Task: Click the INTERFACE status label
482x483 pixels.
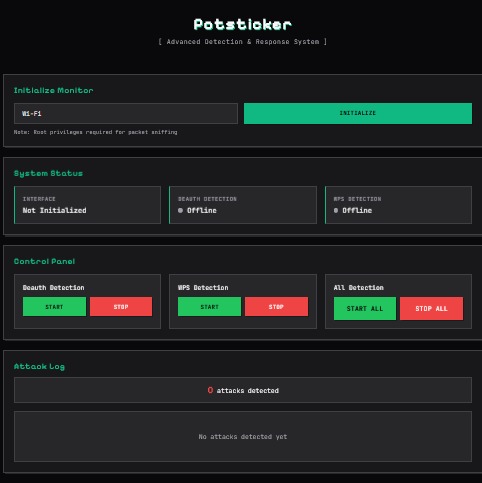Action: pos(39,199)
